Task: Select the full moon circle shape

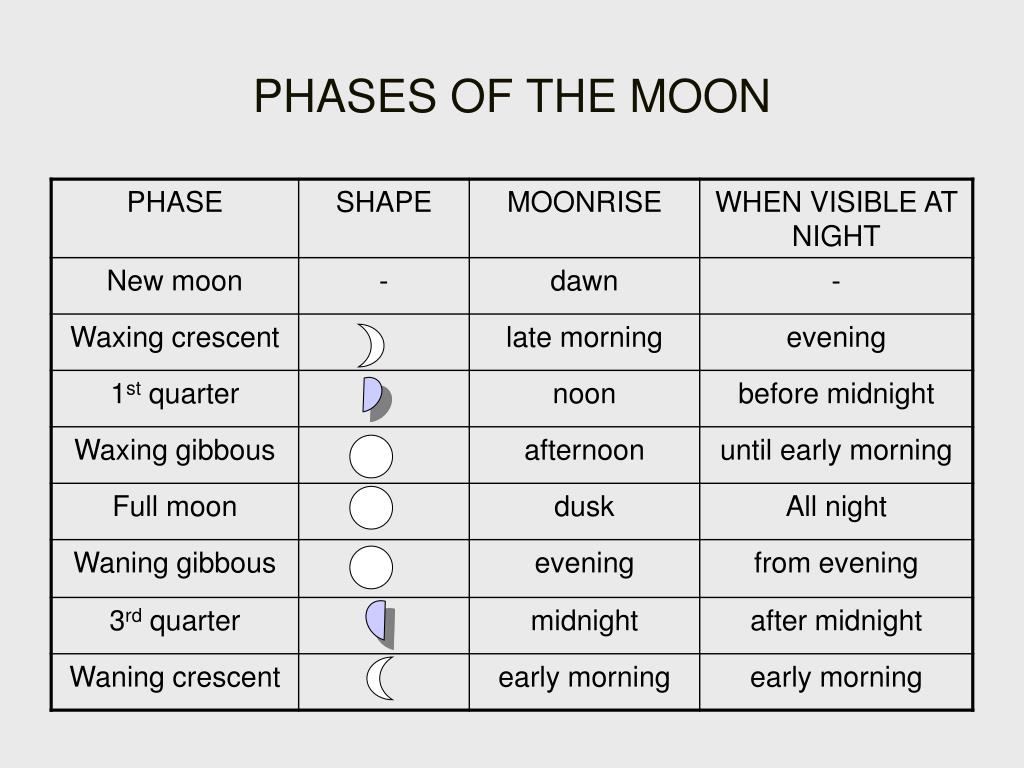Action: tap(371, 507)
